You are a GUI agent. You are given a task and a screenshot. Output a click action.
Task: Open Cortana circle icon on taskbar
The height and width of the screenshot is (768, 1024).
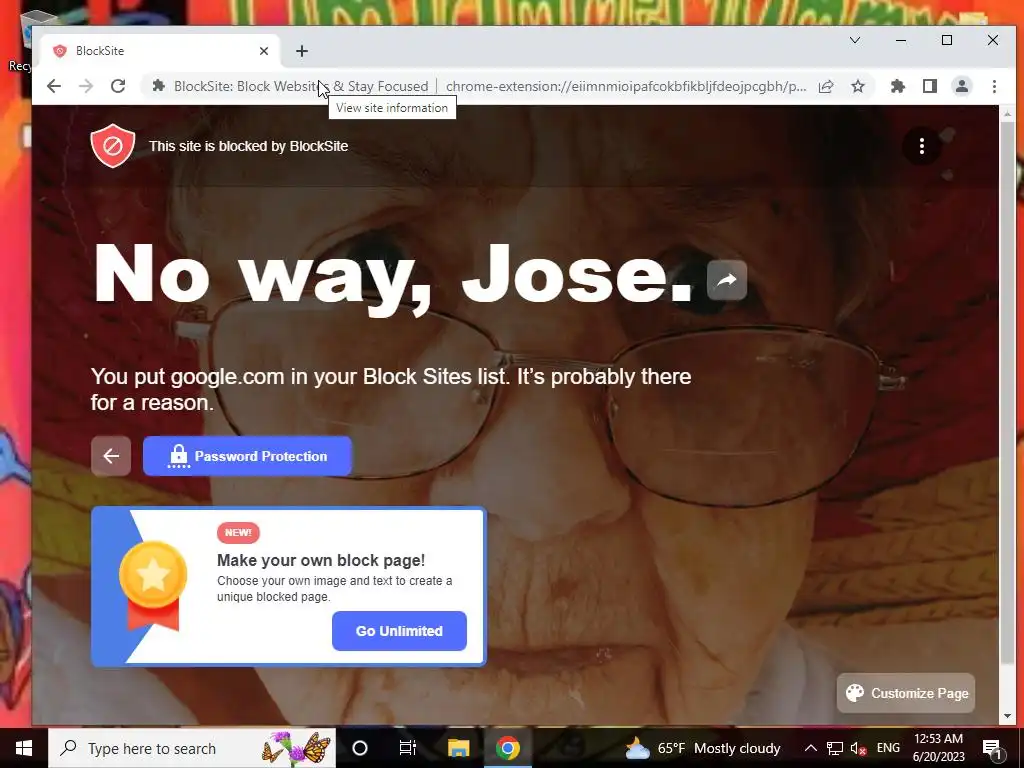click(x=360, y=748)
